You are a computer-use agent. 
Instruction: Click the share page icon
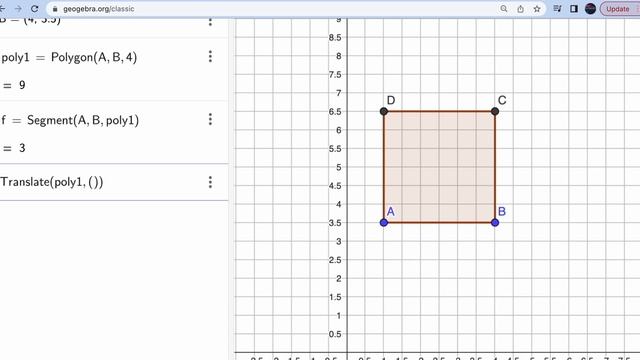[520, 9]
